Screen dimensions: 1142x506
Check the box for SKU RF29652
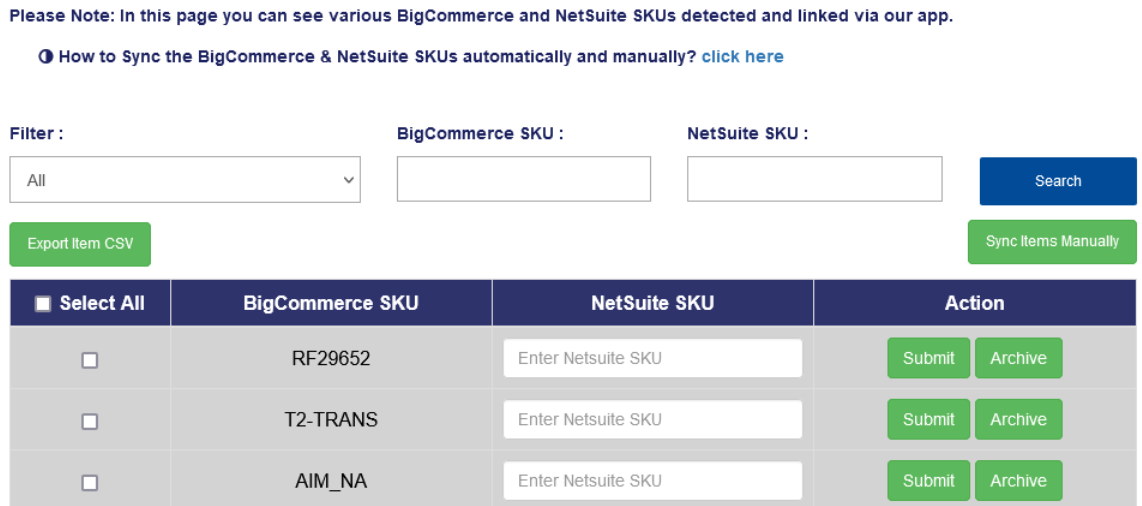click(90, 360)
